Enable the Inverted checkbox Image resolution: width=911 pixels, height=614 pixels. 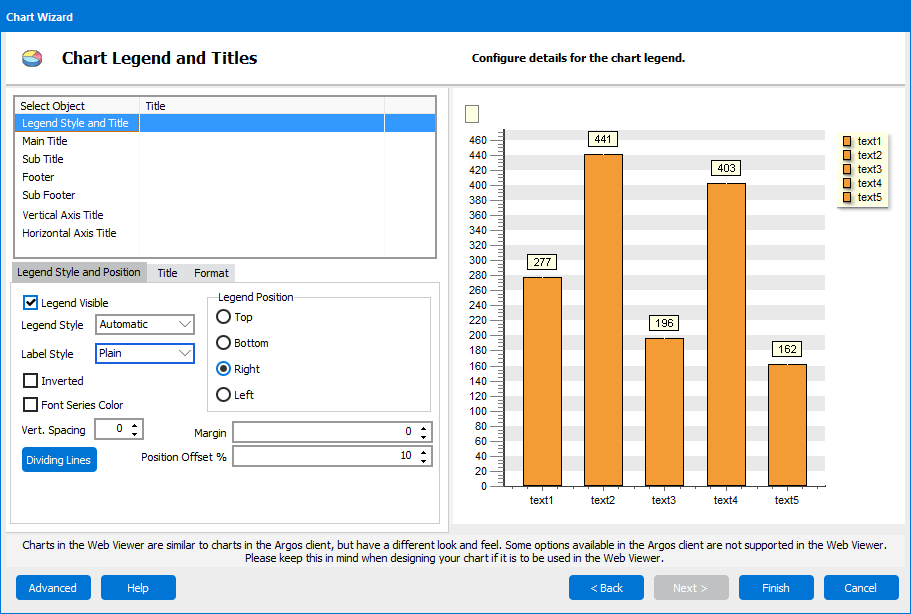[x=29, y=380]
